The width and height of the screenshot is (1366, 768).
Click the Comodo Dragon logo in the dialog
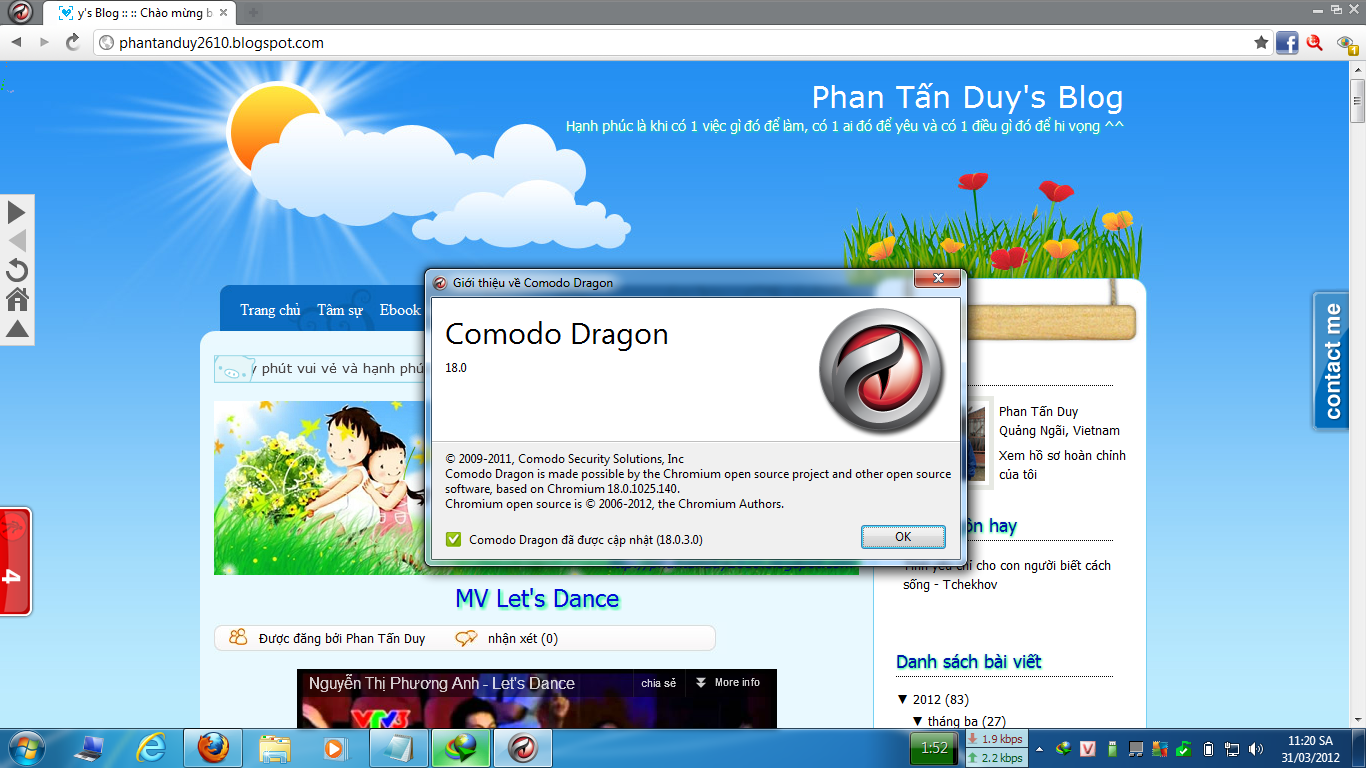click(881, 369)
